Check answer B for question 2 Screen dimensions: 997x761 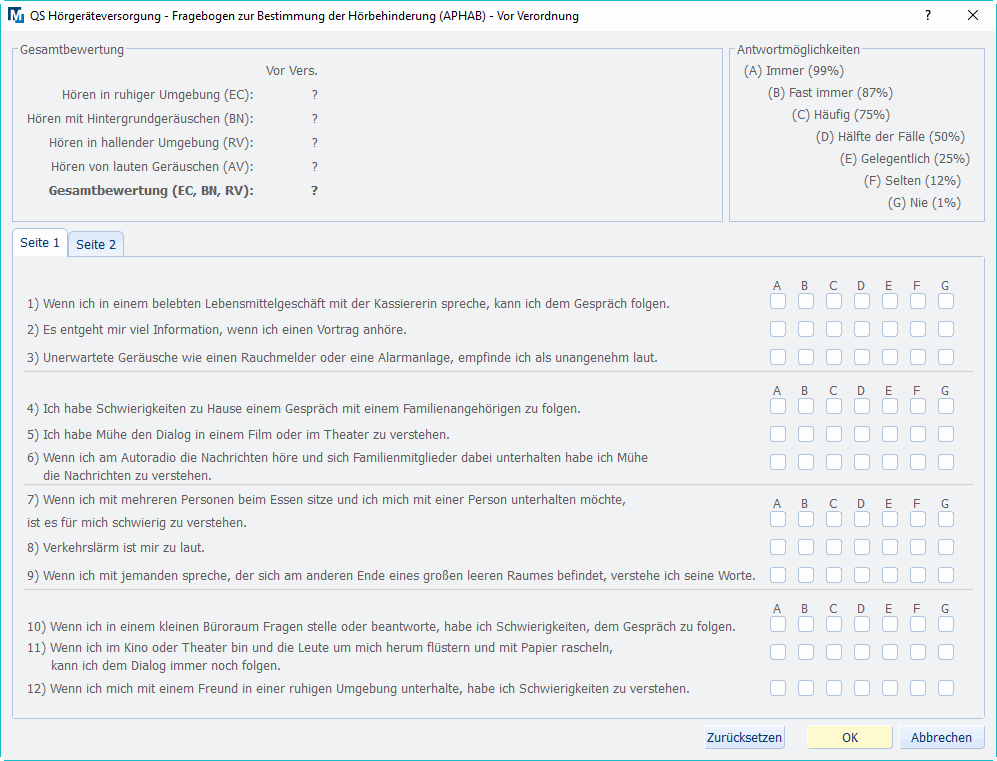click(806, 329)
